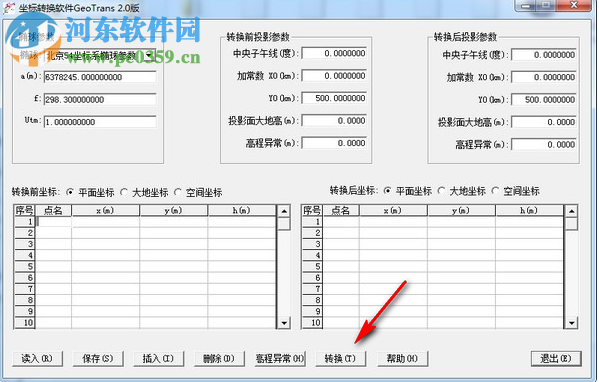This screenshot has height=382, width=599.
Task: Select 空间坐标 for 转换后坐标
Action: [x=495, y=191]
